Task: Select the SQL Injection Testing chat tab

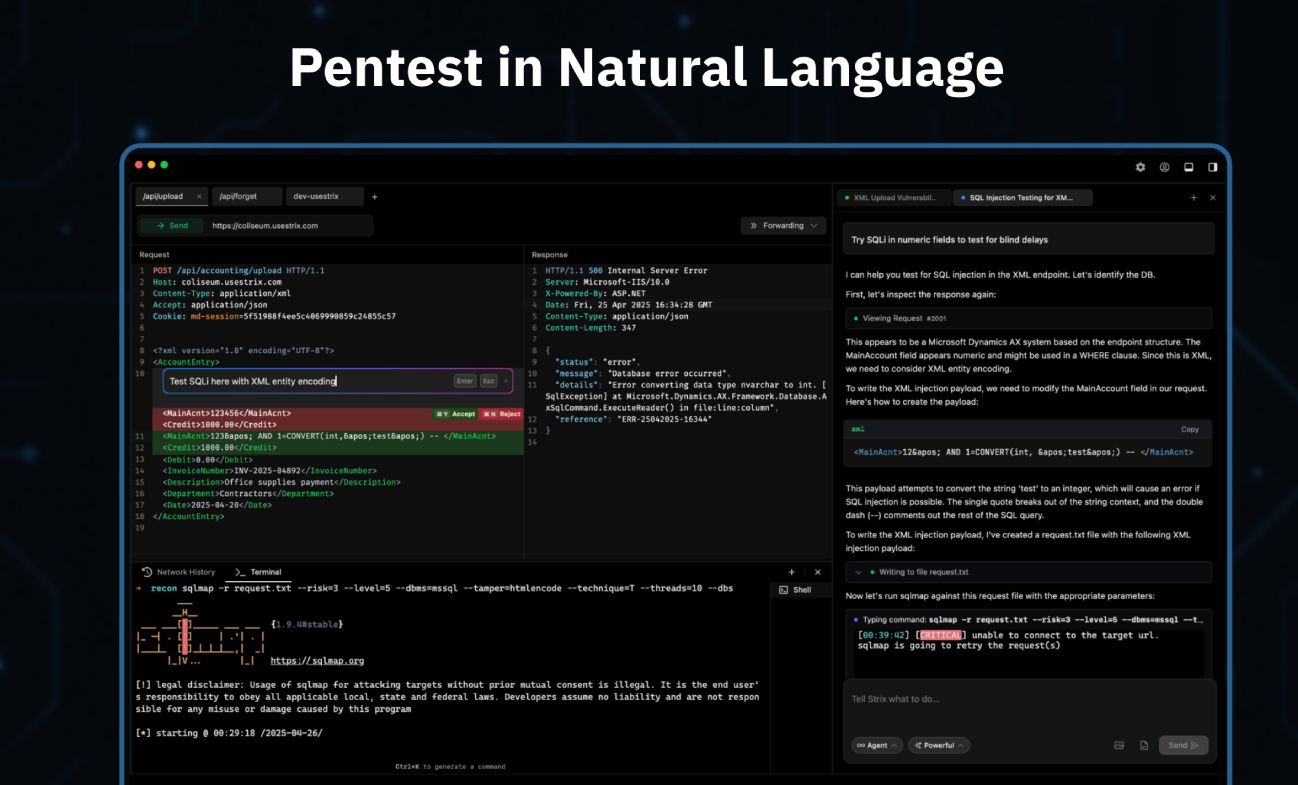Action: point(1022,198)
